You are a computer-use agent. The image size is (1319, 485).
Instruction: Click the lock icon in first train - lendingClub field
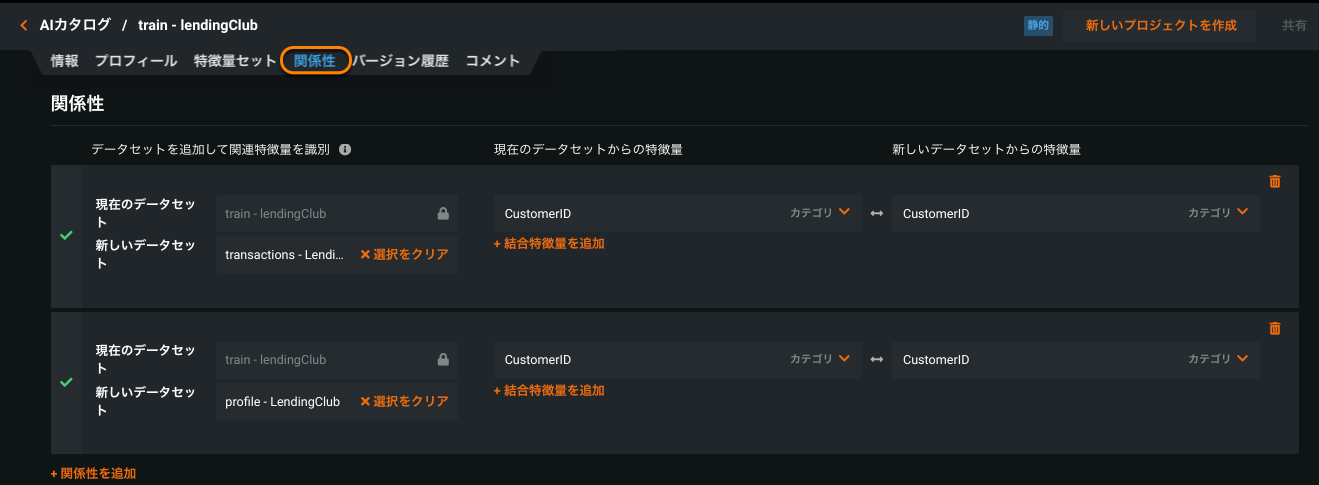coord(443,213)
